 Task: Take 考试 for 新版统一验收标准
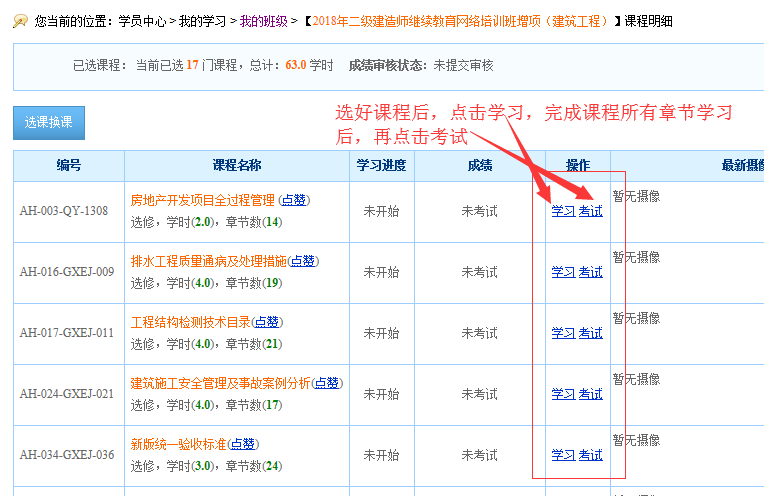tap(591, 455)
